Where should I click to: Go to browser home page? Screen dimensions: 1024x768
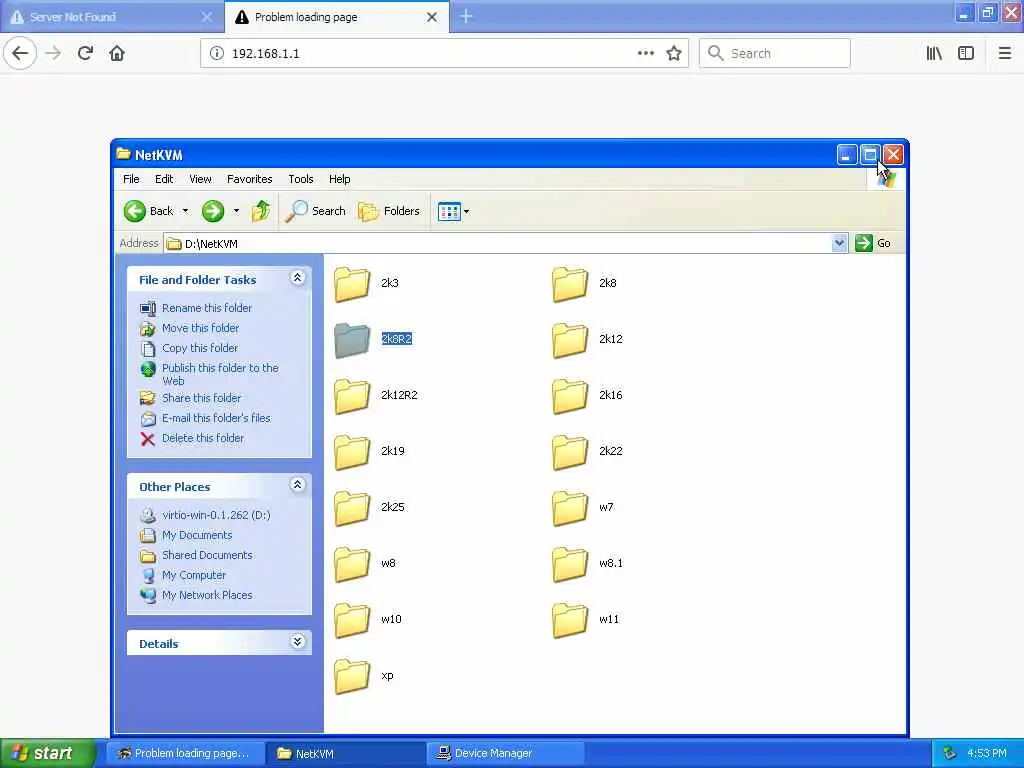(117, 53)
